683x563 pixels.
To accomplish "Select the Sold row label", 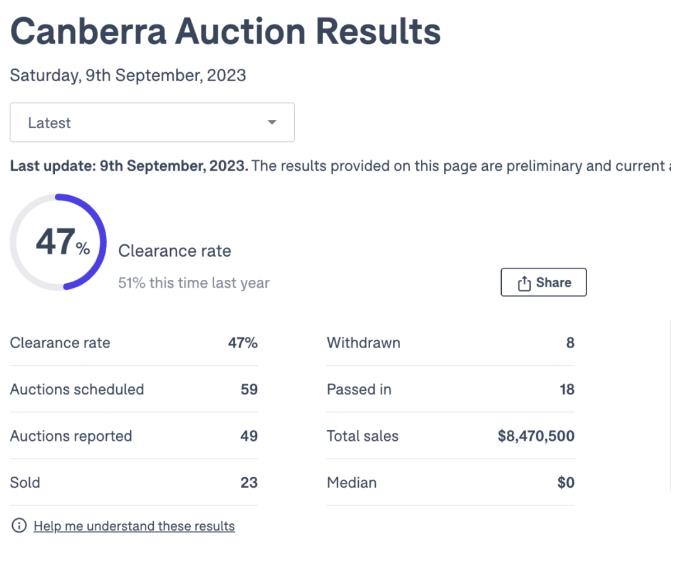I will 25,483.
